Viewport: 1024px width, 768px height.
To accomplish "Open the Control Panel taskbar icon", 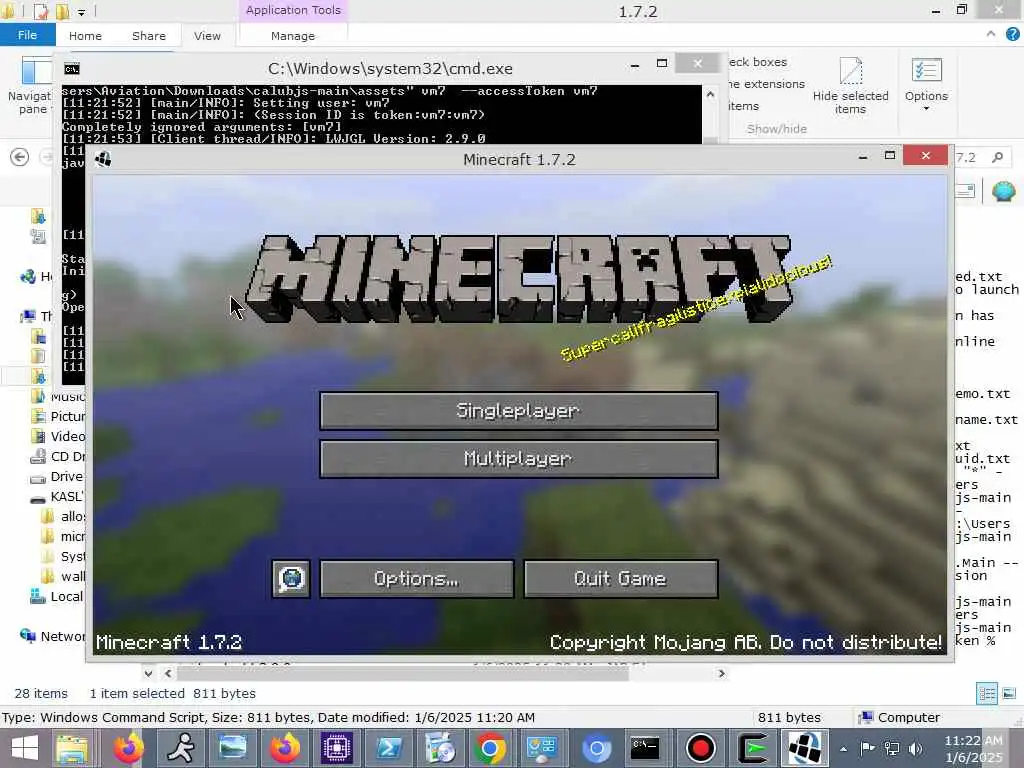I will (542, 748).
